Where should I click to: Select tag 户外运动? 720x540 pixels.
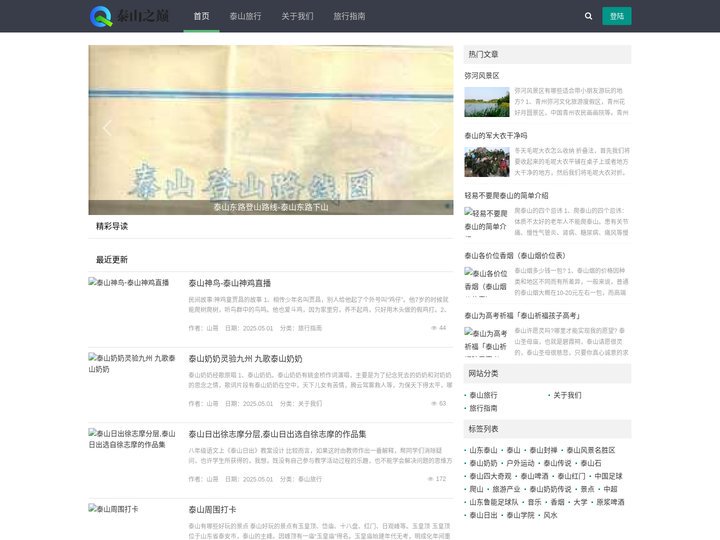pos(520,463)
